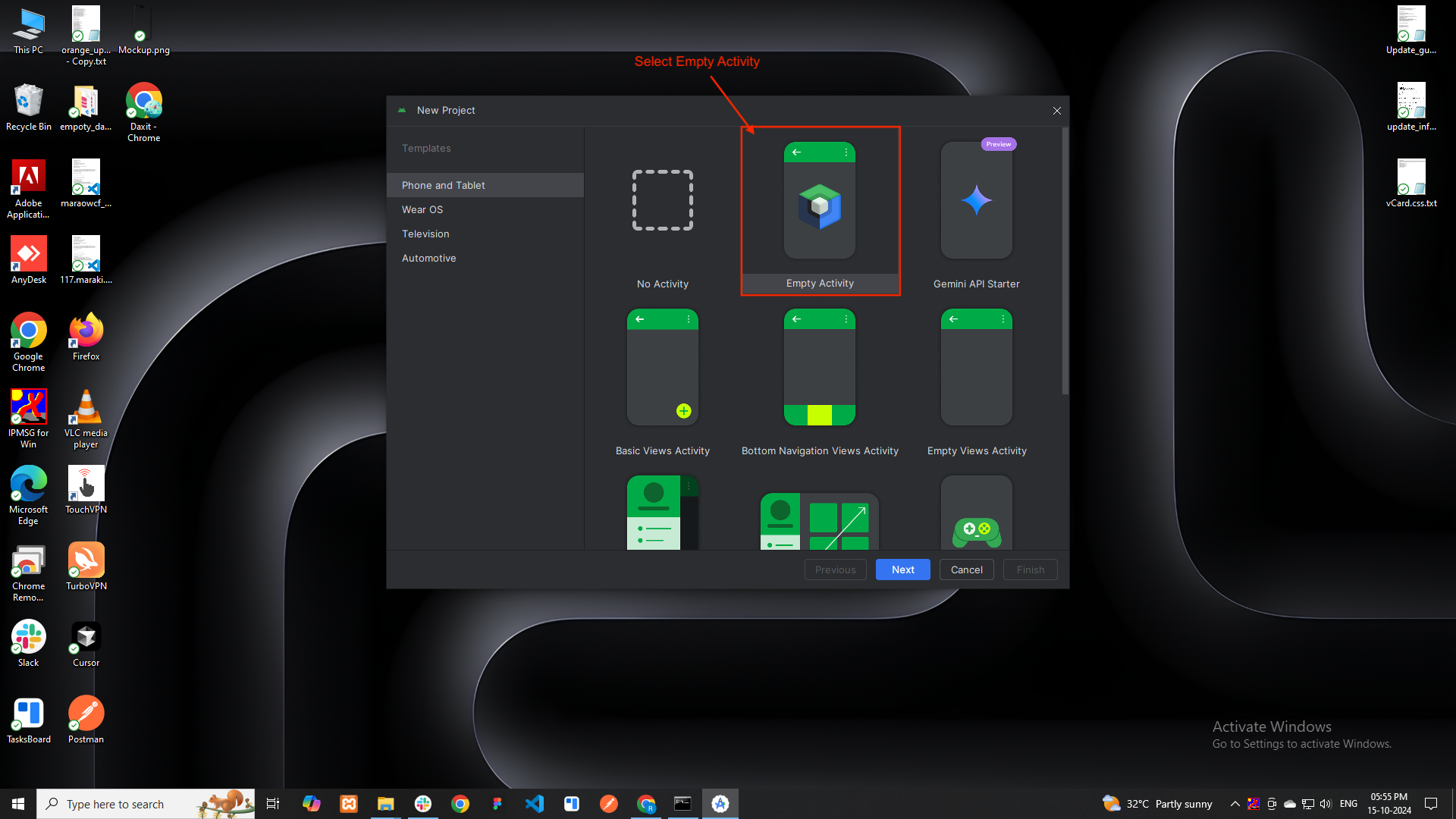The width and height of the screenshot is (1456, 819).
Task: Select the Television category
Action: click(425, 233)
